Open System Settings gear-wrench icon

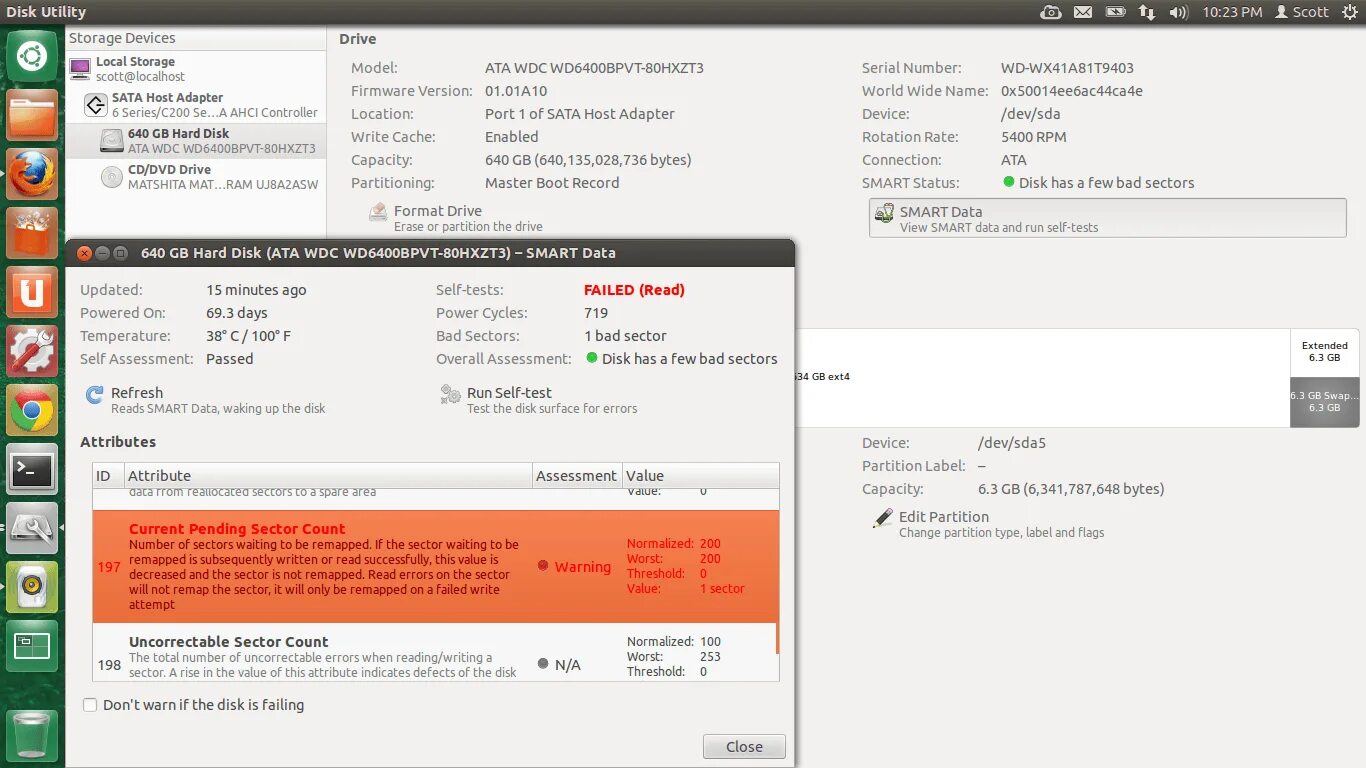pyautogui.click(x=32, y=351)
